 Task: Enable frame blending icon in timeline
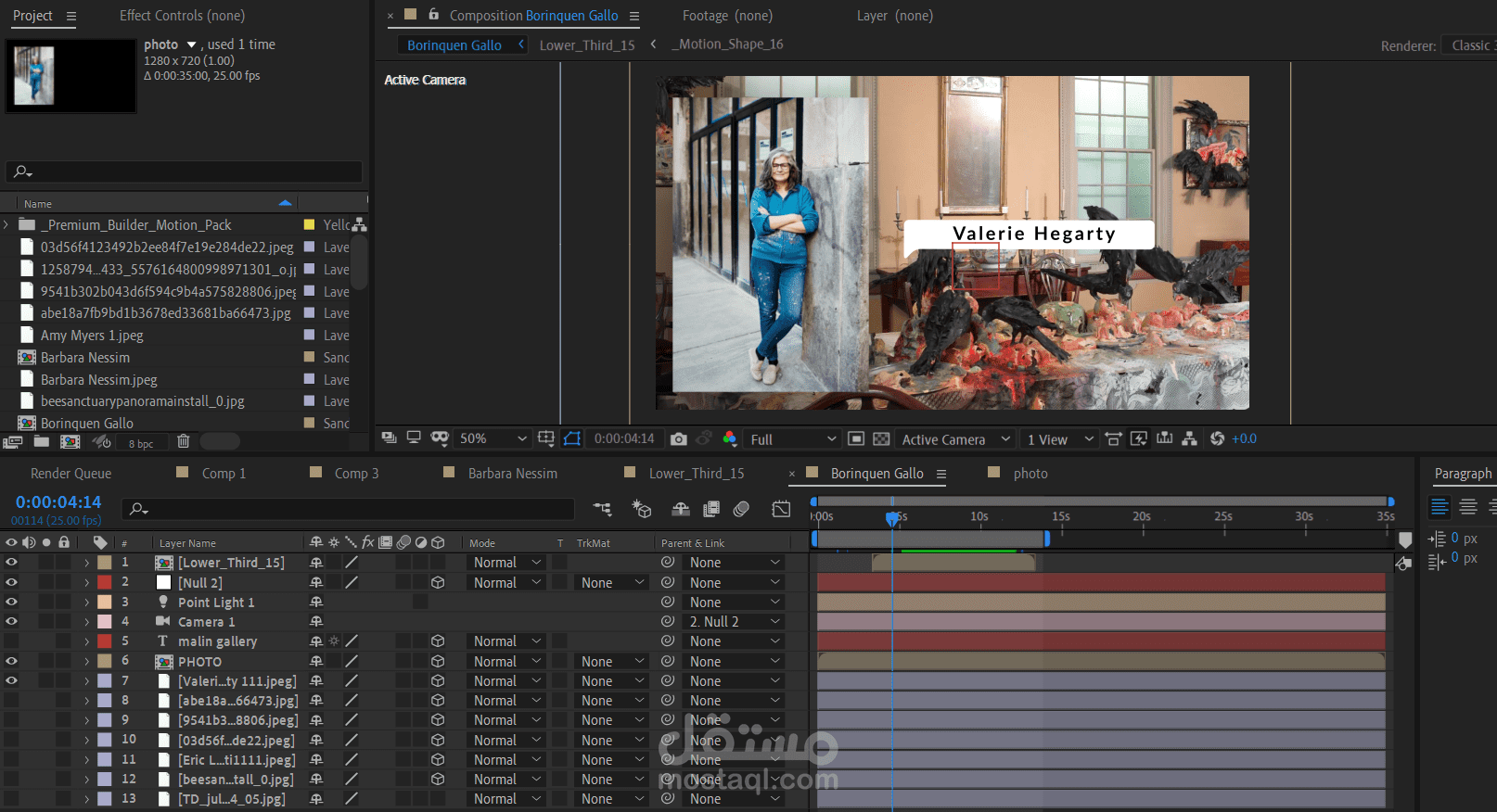click(x=711, y=508)
